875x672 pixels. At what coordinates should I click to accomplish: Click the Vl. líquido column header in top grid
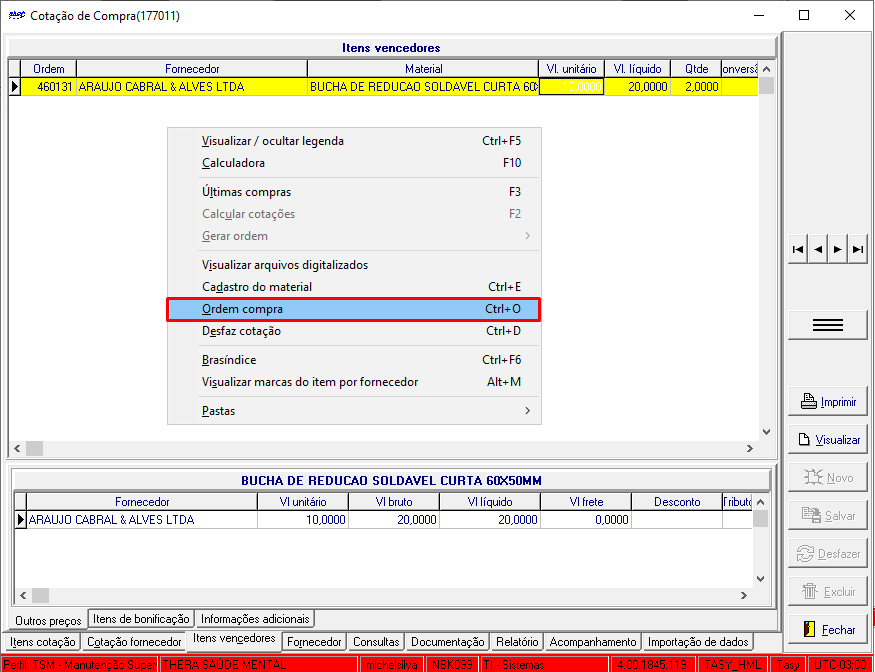click(637, 69)
